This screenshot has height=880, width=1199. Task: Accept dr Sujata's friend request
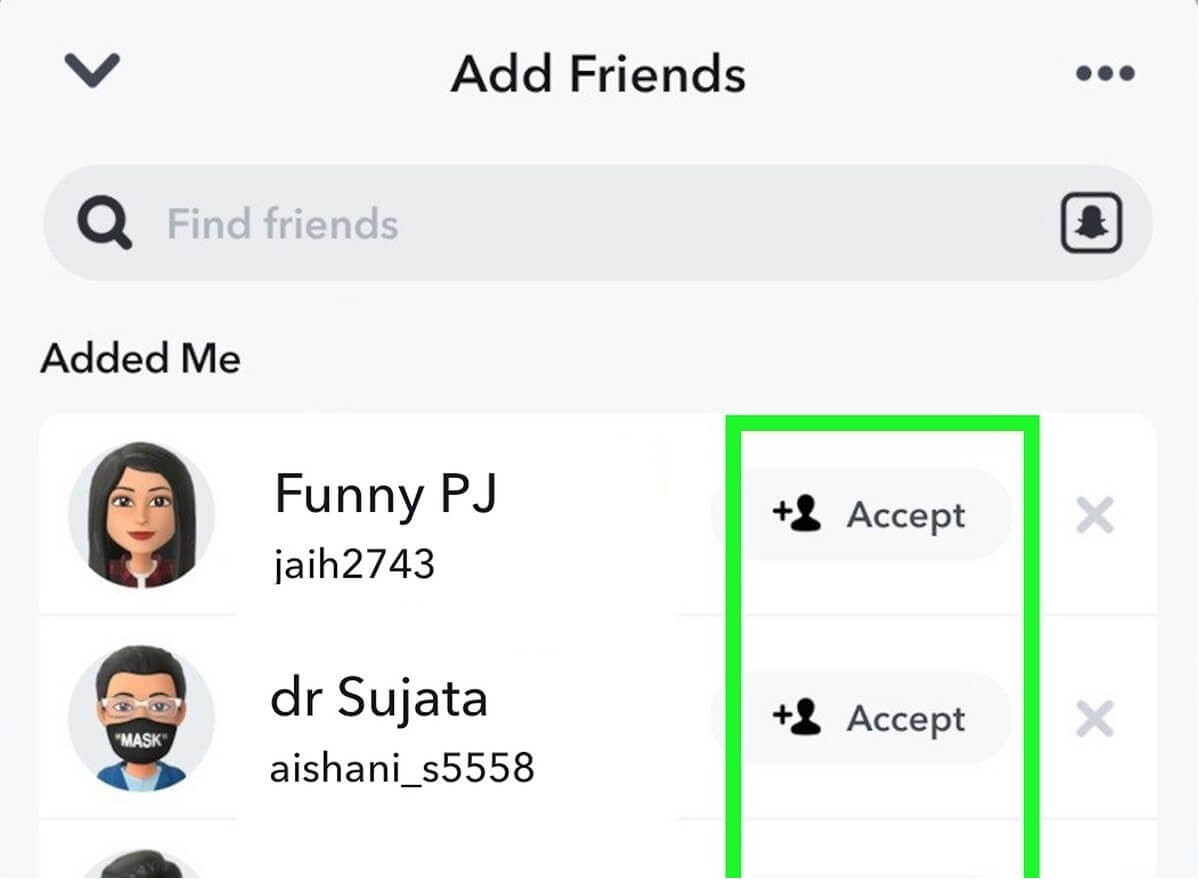coord(904,719)
